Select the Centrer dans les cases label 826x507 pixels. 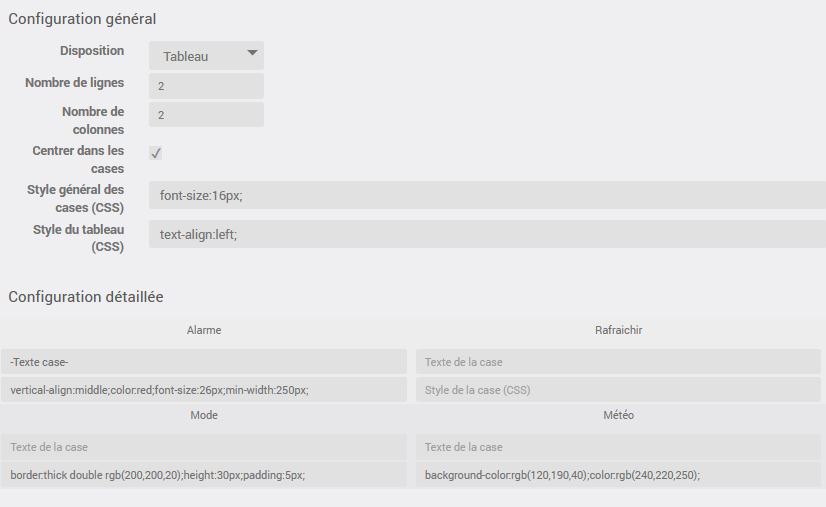[78, 159]
